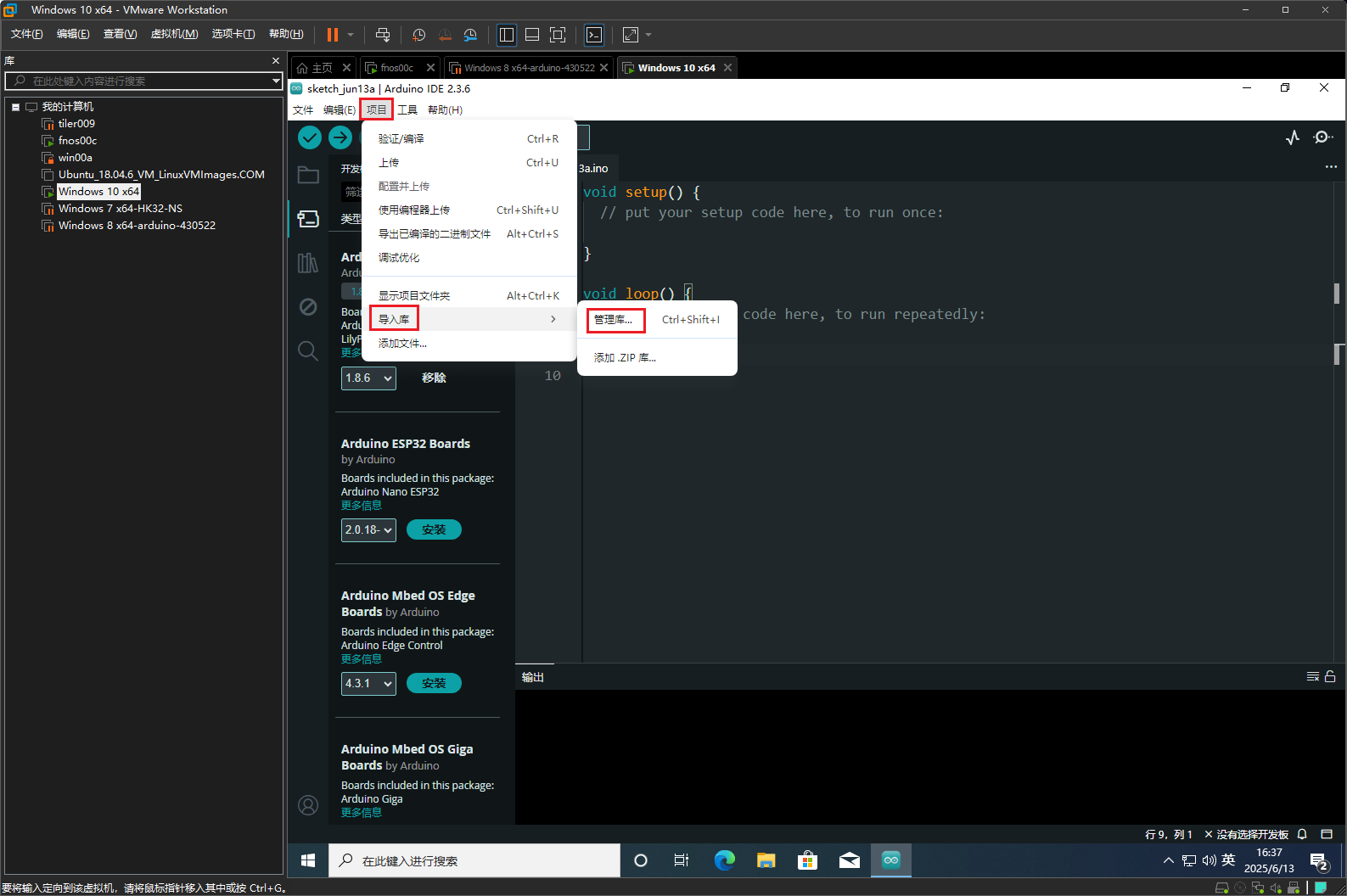Open the 工具 menu in Arduino IDE

click(x=407, y=109)
